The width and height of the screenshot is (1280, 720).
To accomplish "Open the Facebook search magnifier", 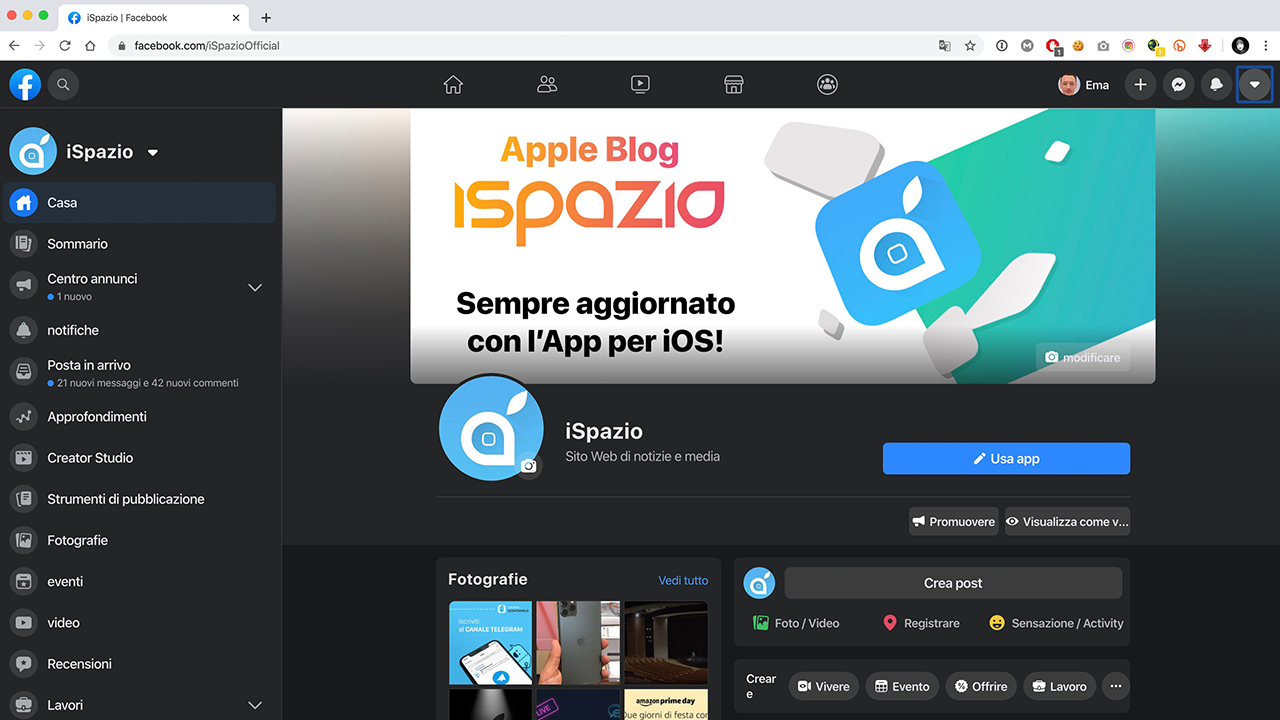I will tap(63, 85).
